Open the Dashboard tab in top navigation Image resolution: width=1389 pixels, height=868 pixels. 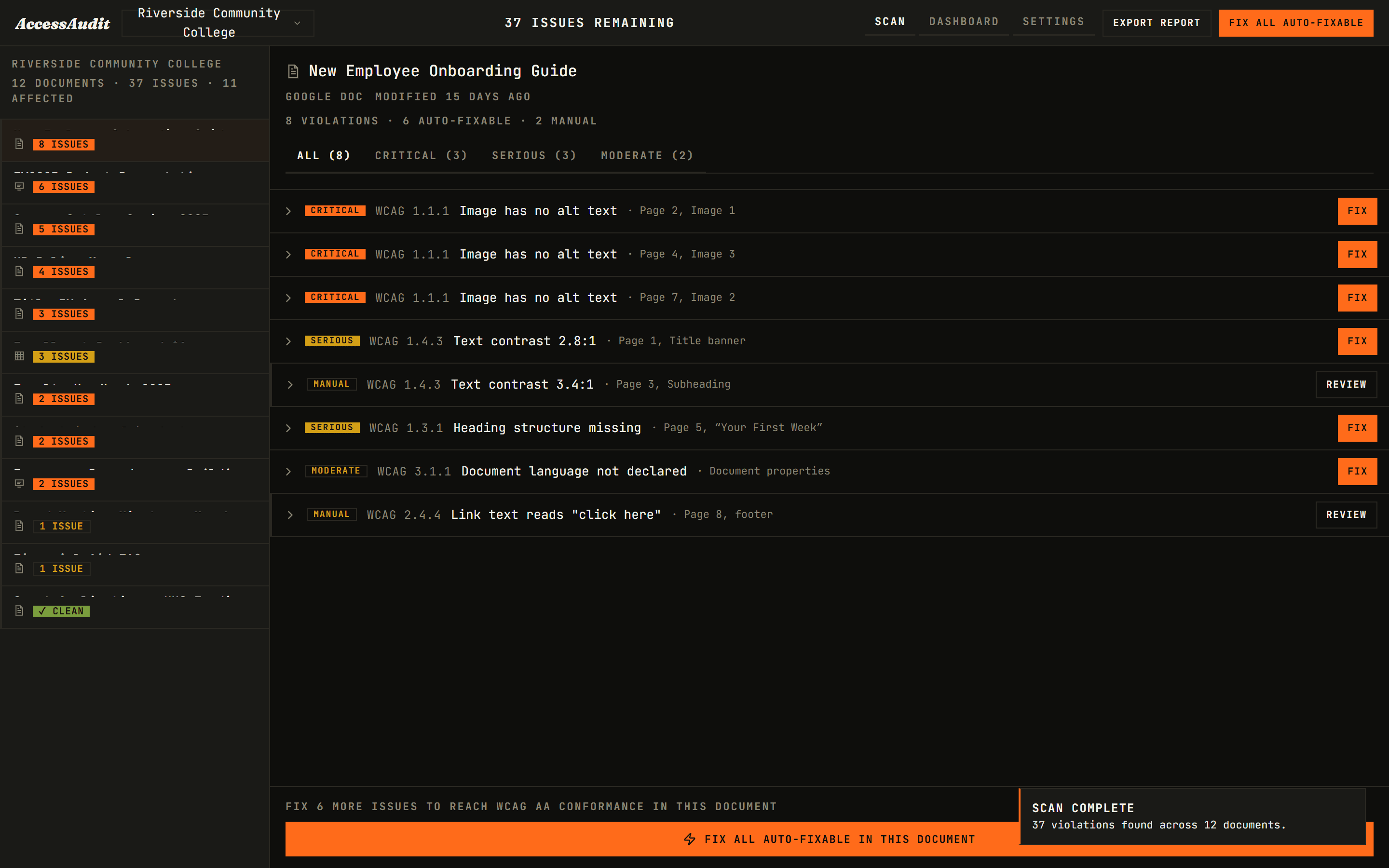tap(964, 22)
